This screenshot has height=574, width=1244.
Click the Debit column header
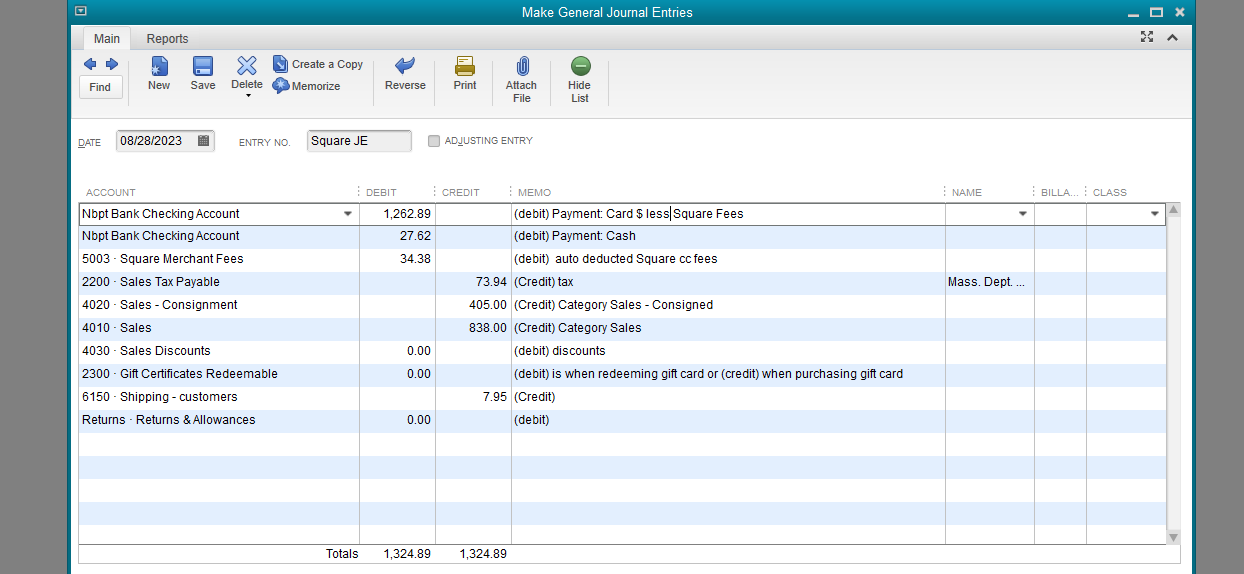pyautogui.click(x=381, y=192)
